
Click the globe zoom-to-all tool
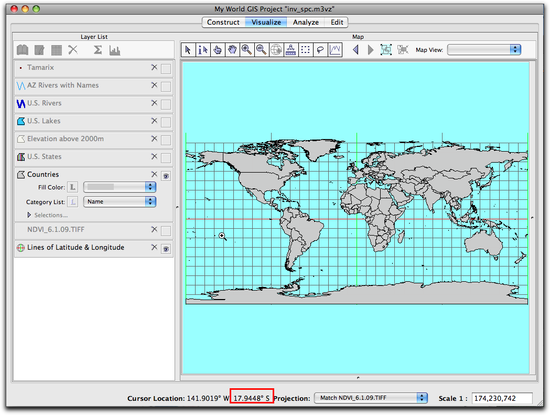point(276,50)
